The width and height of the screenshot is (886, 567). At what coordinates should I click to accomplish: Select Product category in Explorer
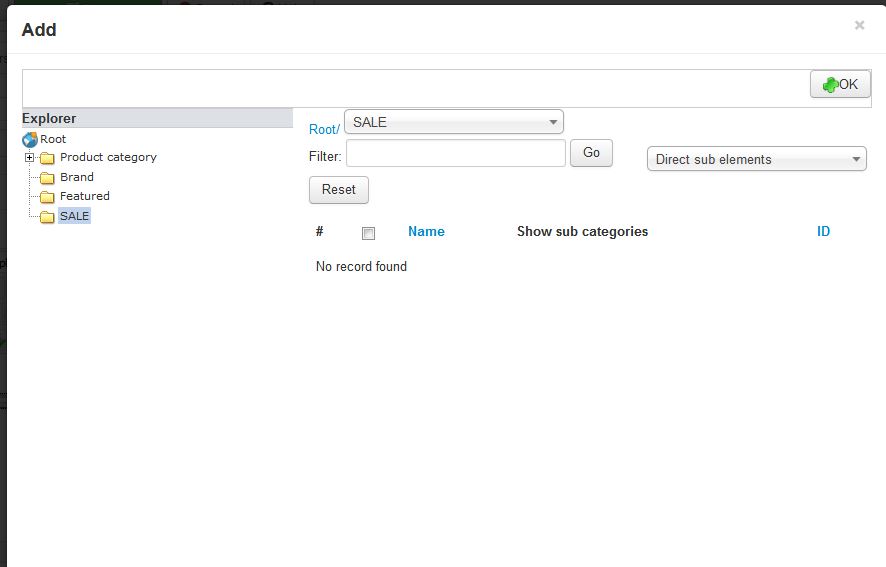(108, 157)
